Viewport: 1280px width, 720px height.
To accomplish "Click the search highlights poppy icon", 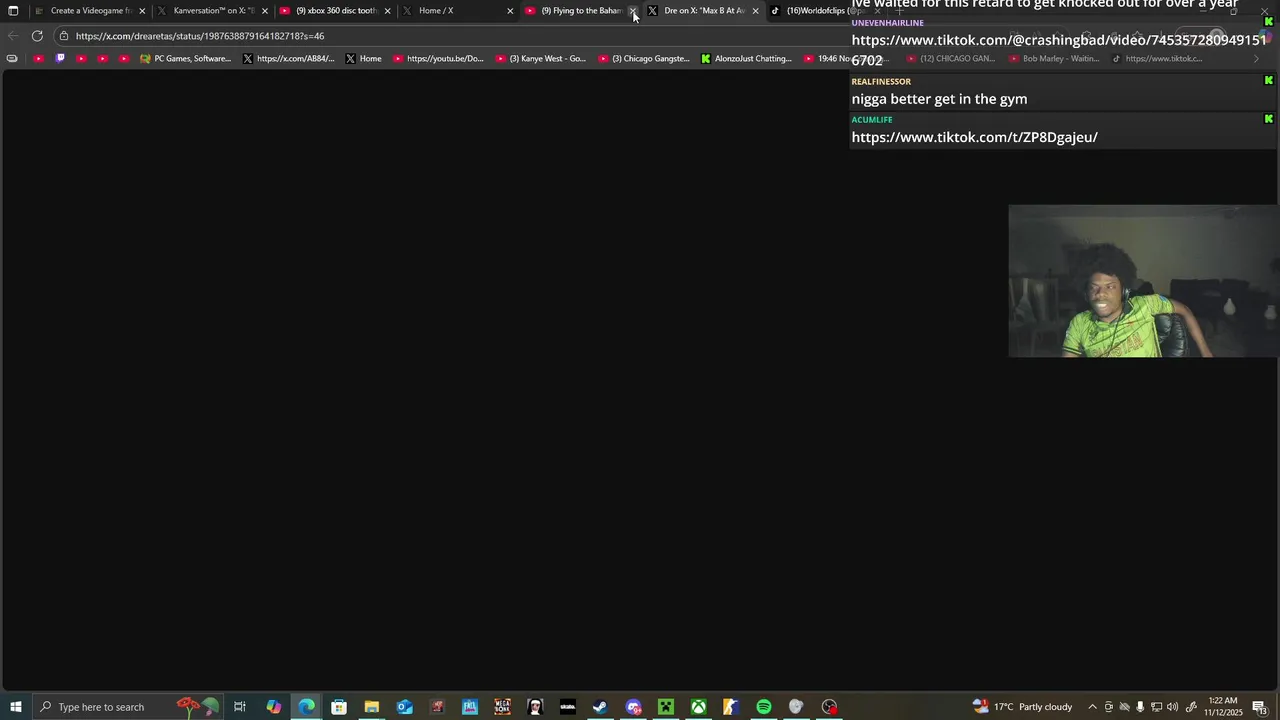I will click(197, 707).
